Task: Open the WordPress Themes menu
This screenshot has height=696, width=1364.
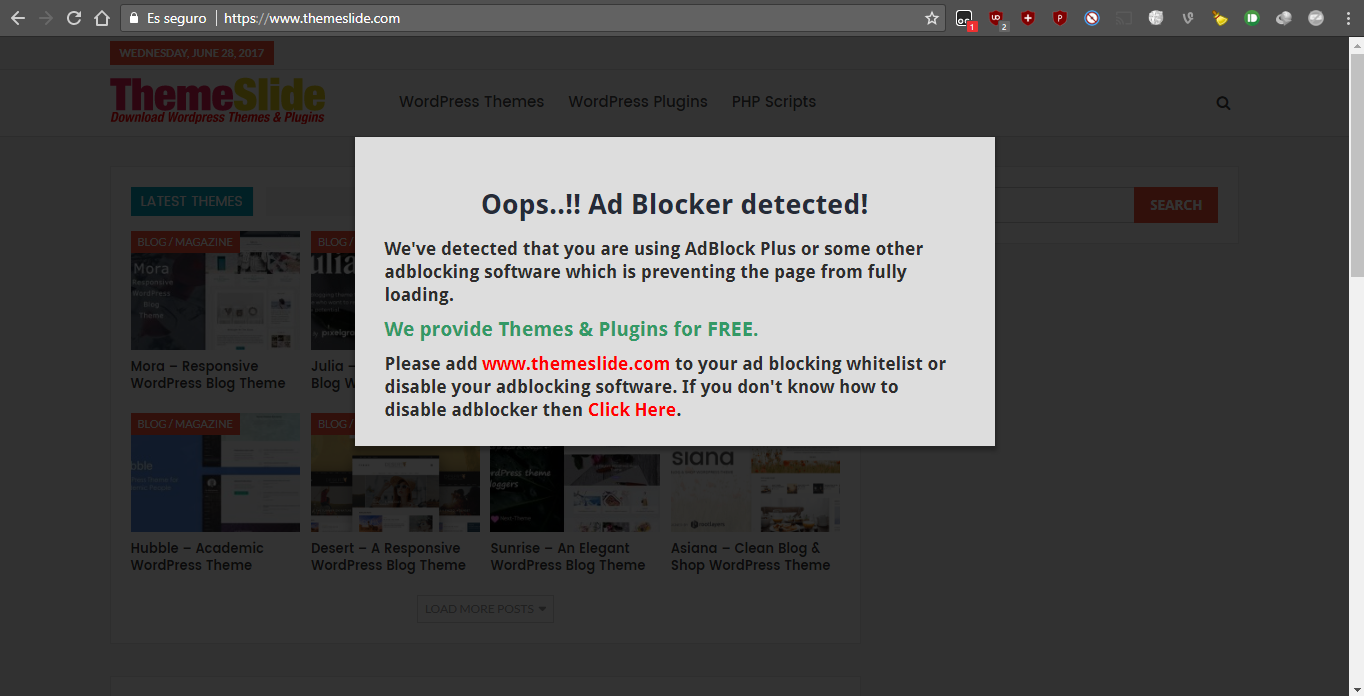Action: point(472,102)
